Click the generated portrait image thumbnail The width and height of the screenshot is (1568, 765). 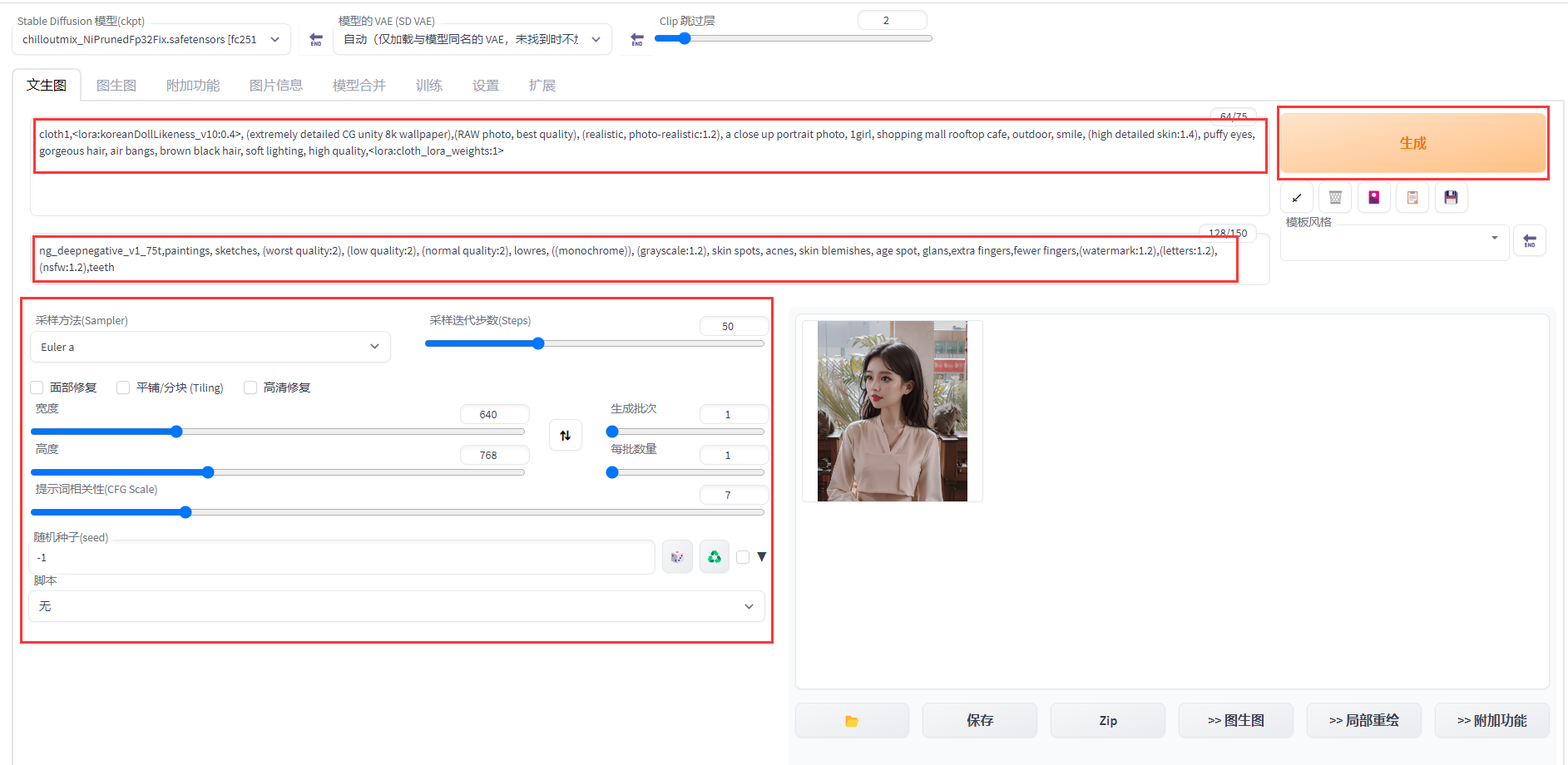pos(893,411)
